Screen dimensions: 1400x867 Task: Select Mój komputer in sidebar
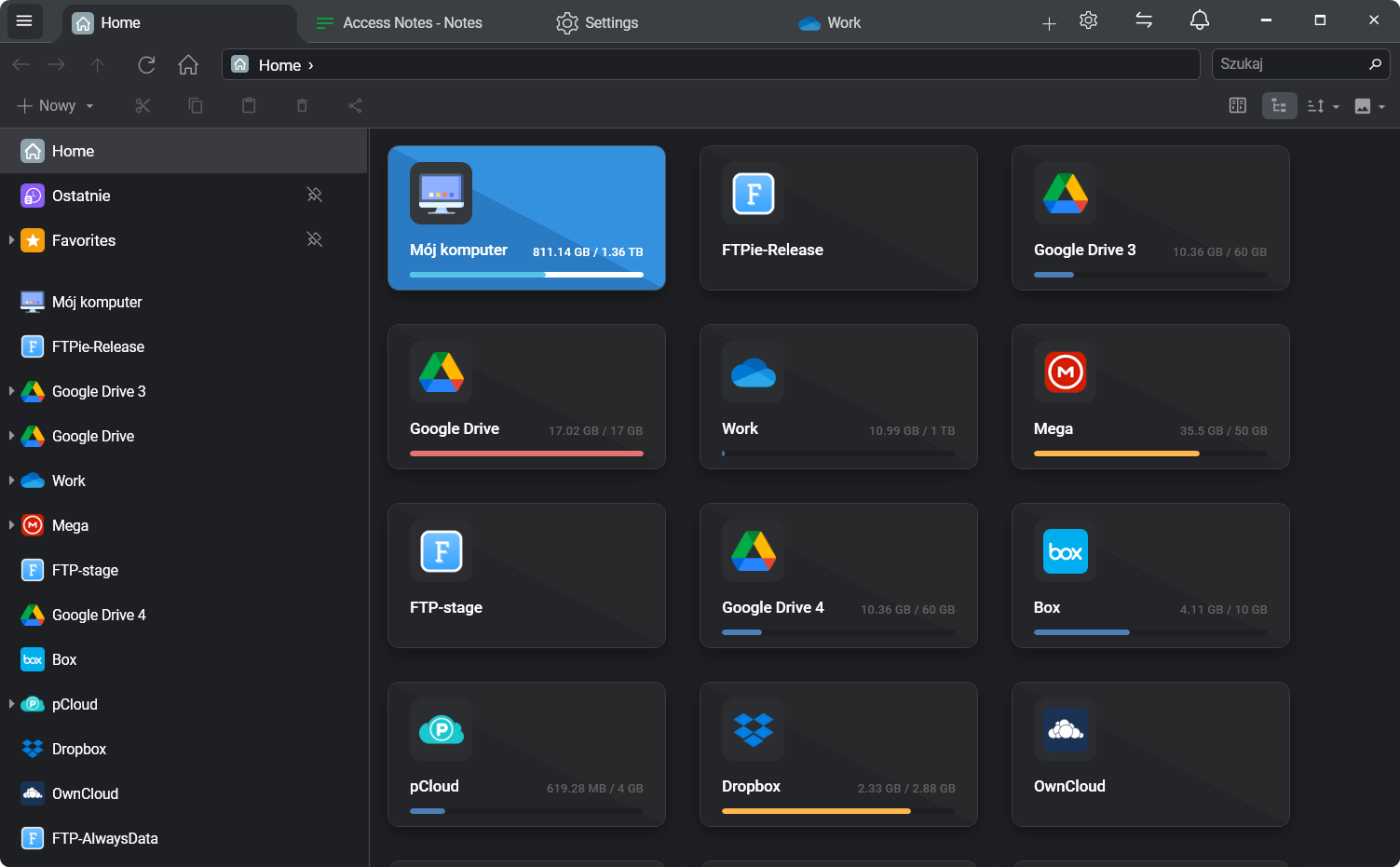[x=183, y=302]
